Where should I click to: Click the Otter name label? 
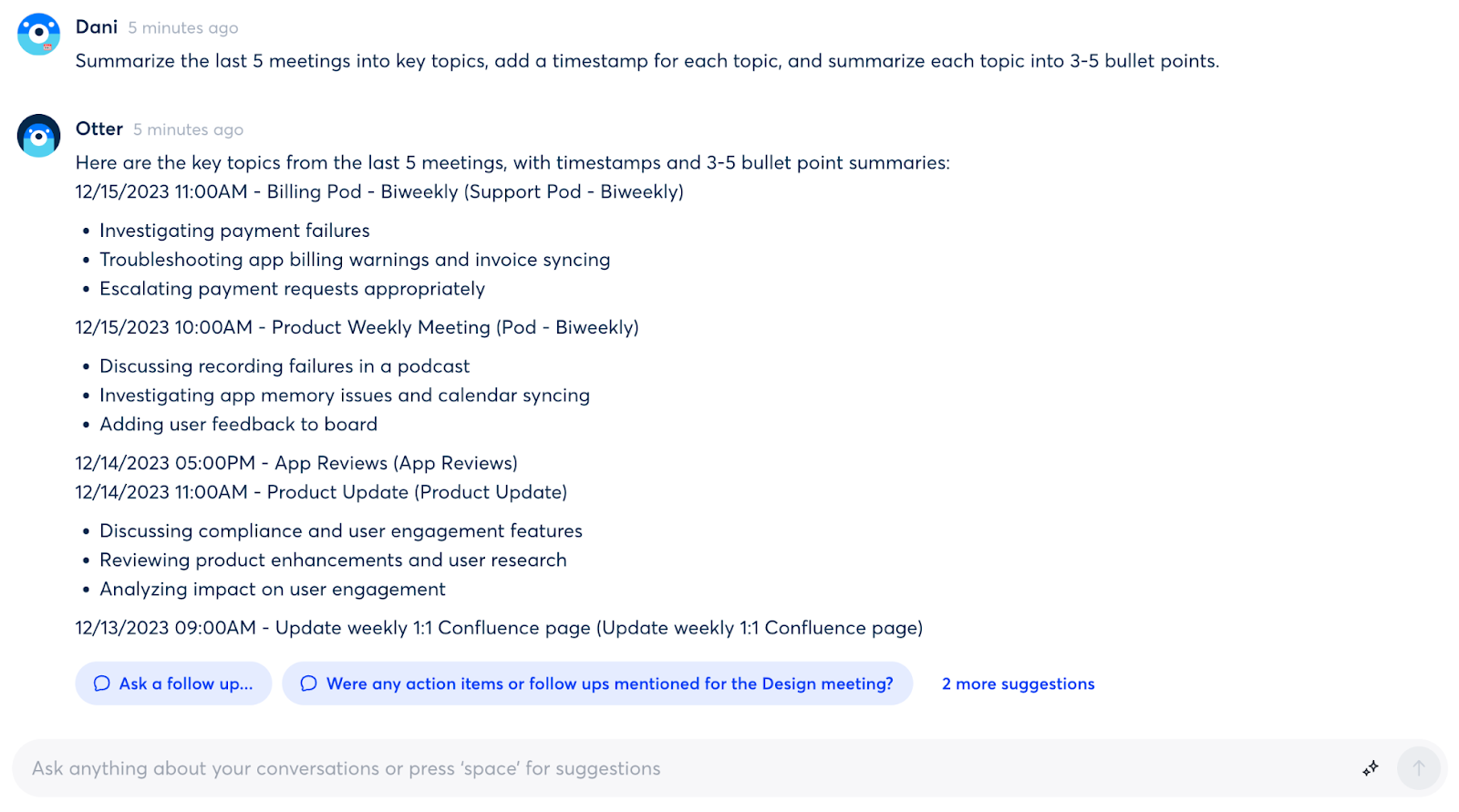[99, 129]
